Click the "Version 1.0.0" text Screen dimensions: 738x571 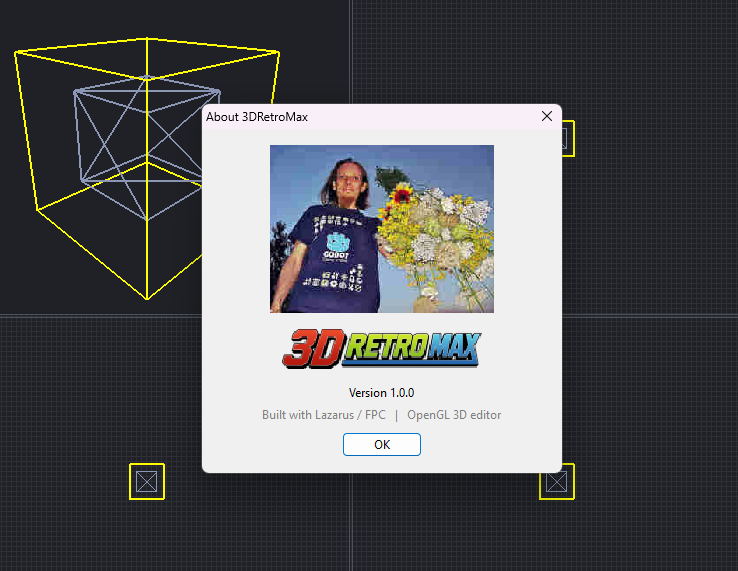(382, 393)
